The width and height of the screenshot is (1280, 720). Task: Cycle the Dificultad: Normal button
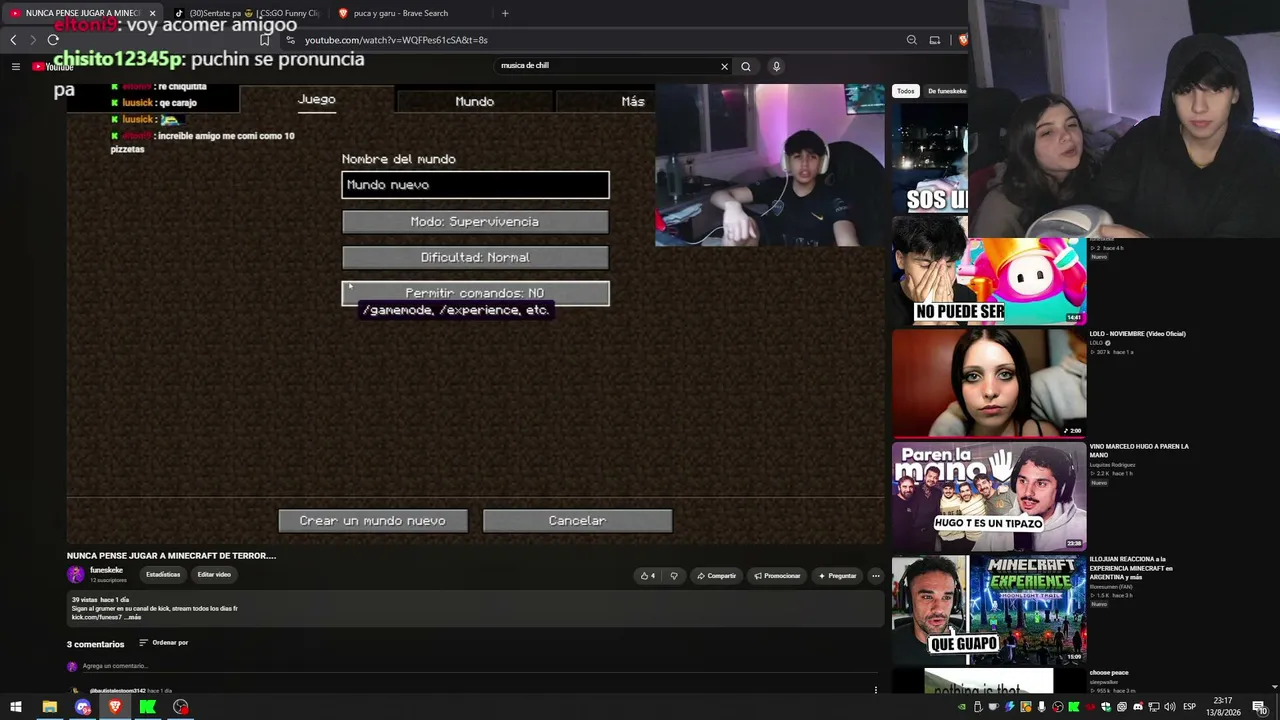click(475, 258)
